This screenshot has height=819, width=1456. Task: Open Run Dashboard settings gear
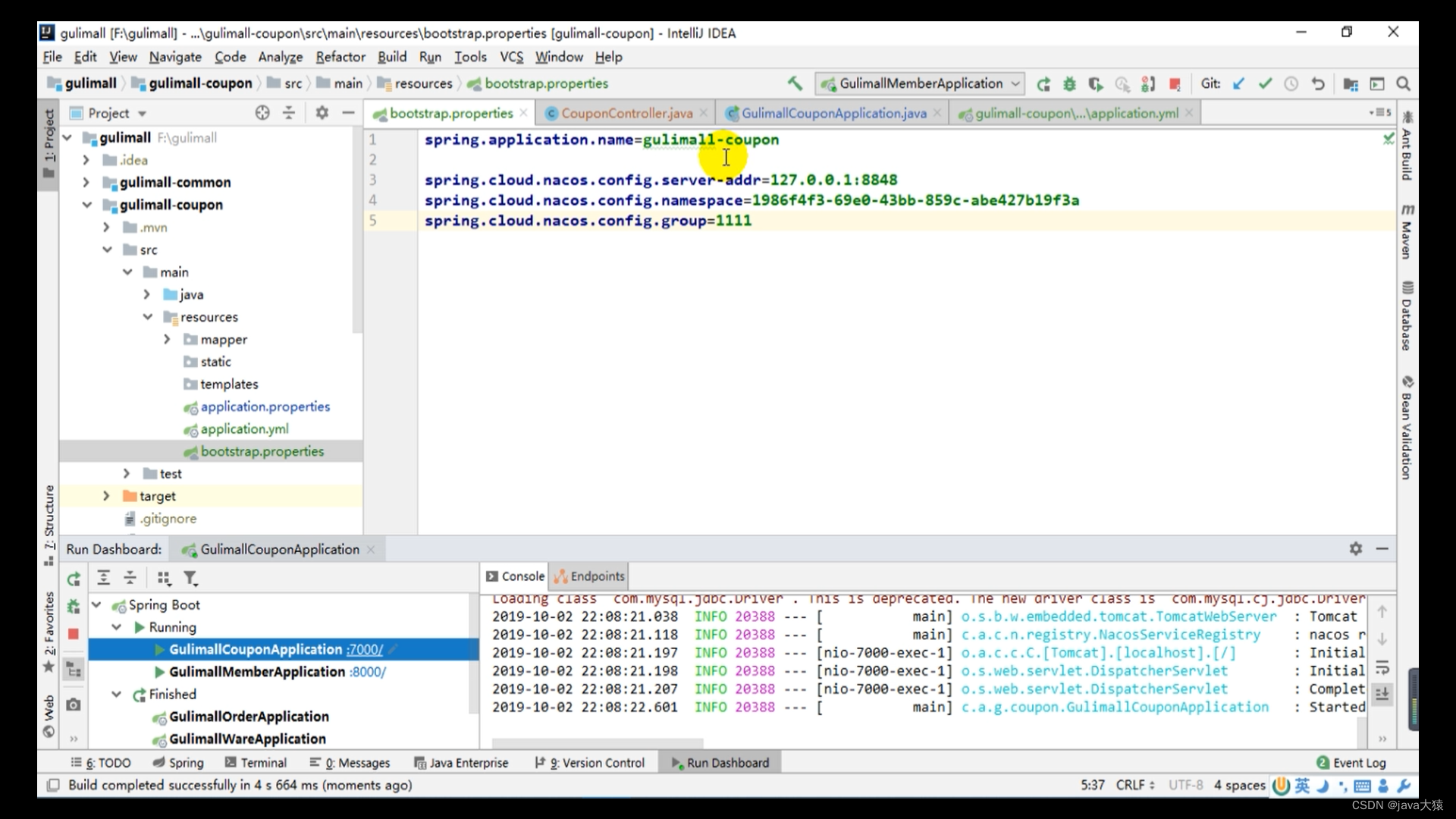point(1356,548)
